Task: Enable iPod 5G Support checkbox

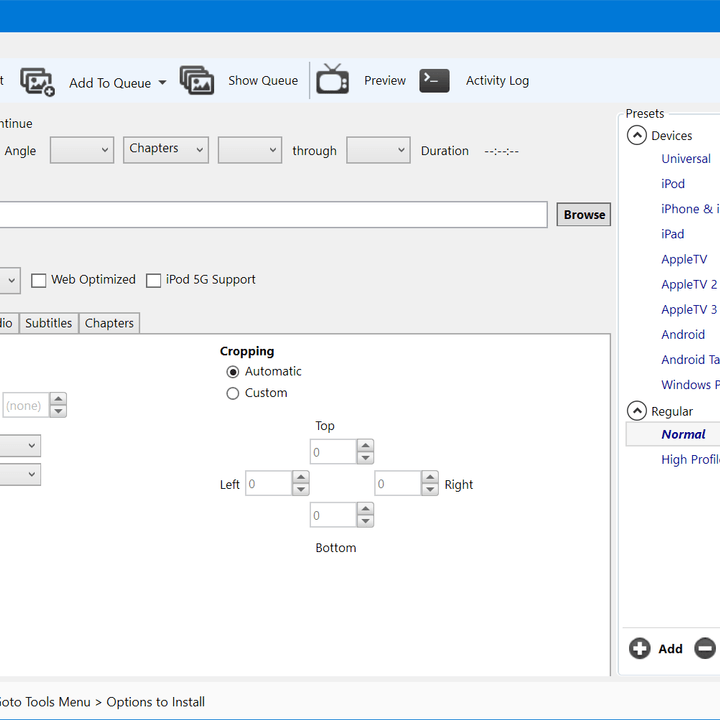Action: [x=153, y=280]
